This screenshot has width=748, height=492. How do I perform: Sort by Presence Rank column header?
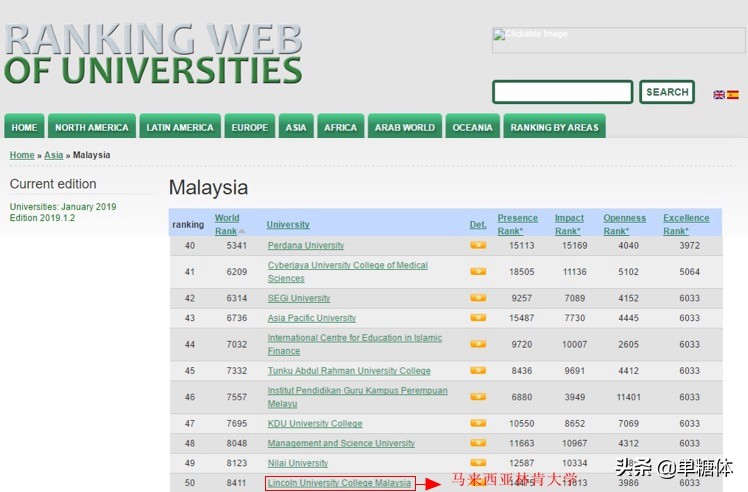coord(517,224)
